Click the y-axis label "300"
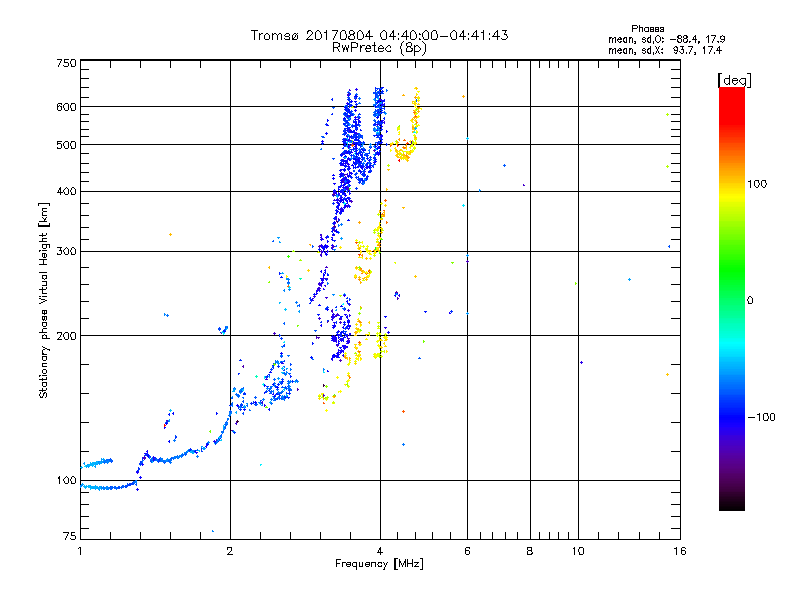Screen dimensions: 800x600 [66, 252]
